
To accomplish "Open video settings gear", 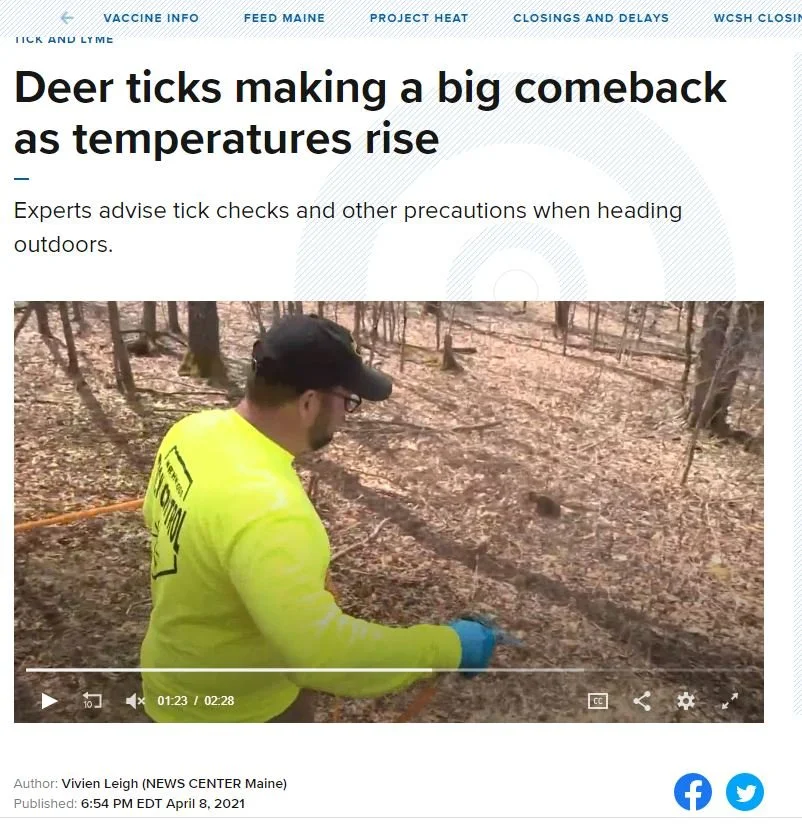I will (686, 701).
